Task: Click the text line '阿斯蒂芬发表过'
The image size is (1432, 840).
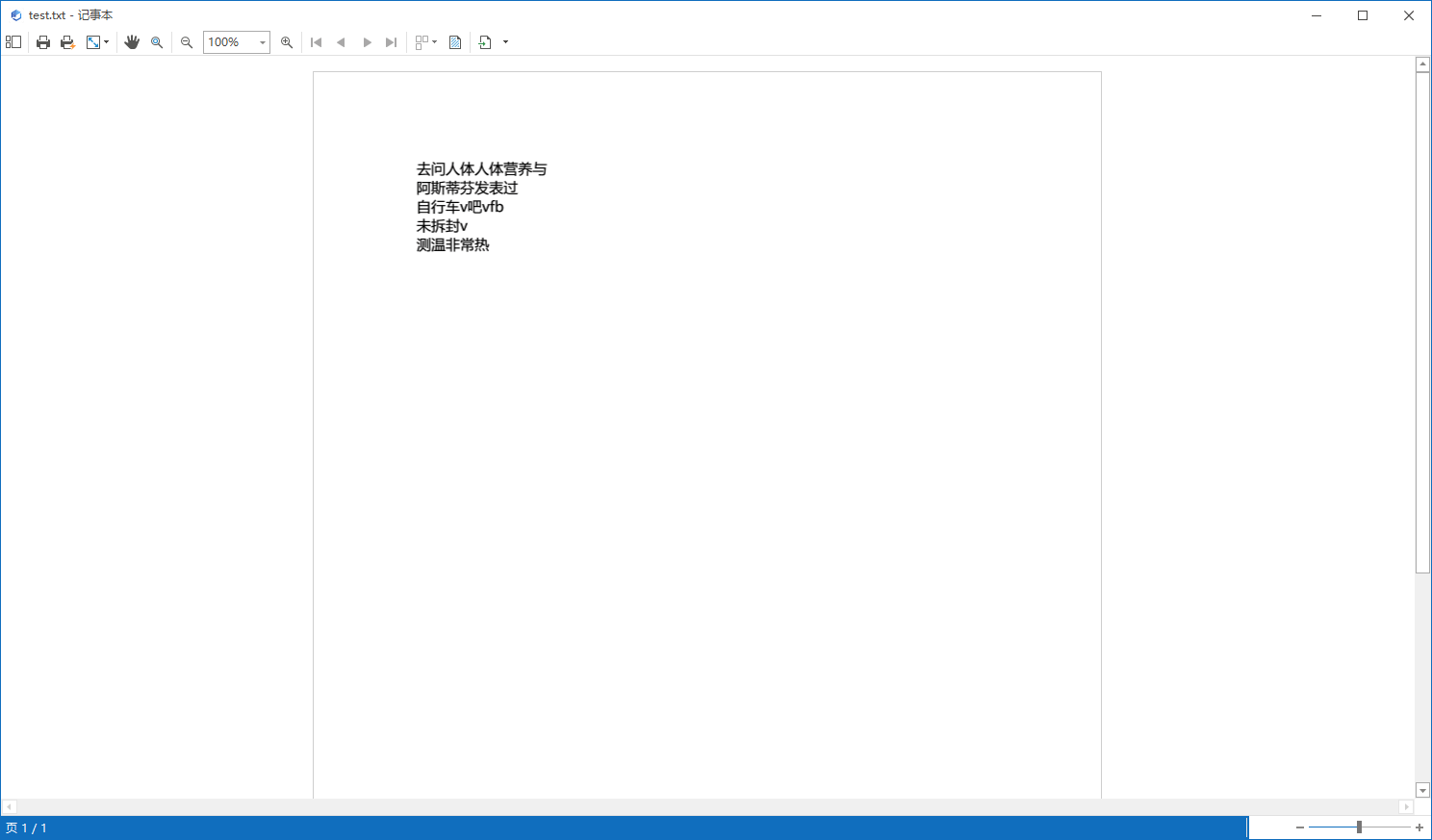Action: (467, 189)
